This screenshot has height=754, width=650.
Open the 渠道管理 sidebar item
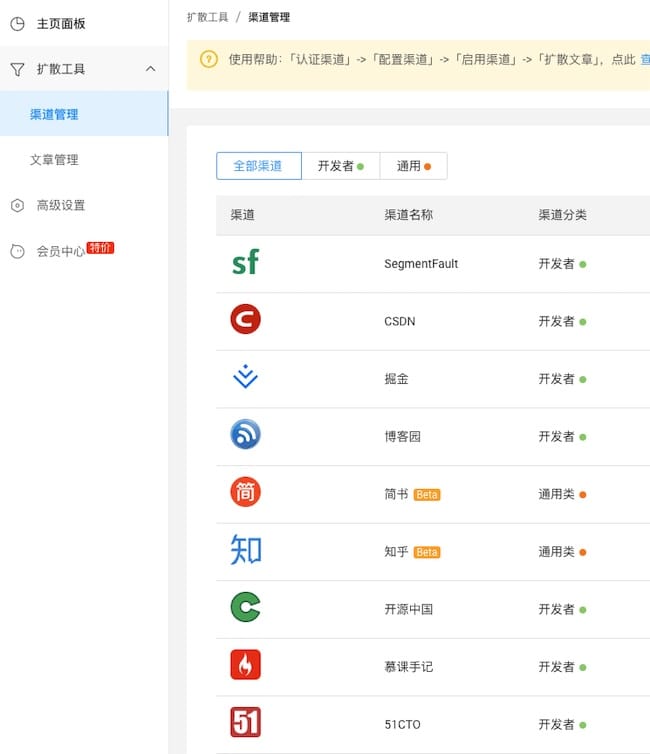tap(84, 114)
